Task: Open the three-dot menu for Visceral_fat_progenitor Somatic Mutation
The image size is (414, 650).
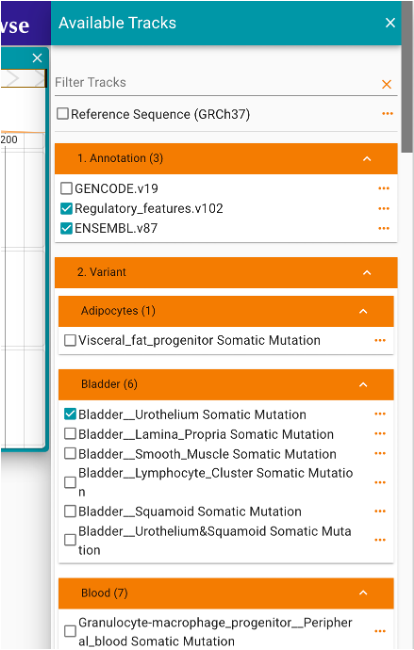Action: 380,340
